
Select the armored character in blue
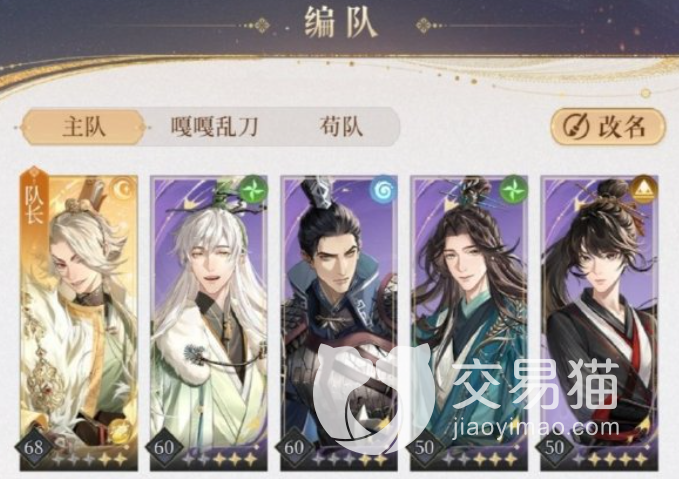click(339, 323)
